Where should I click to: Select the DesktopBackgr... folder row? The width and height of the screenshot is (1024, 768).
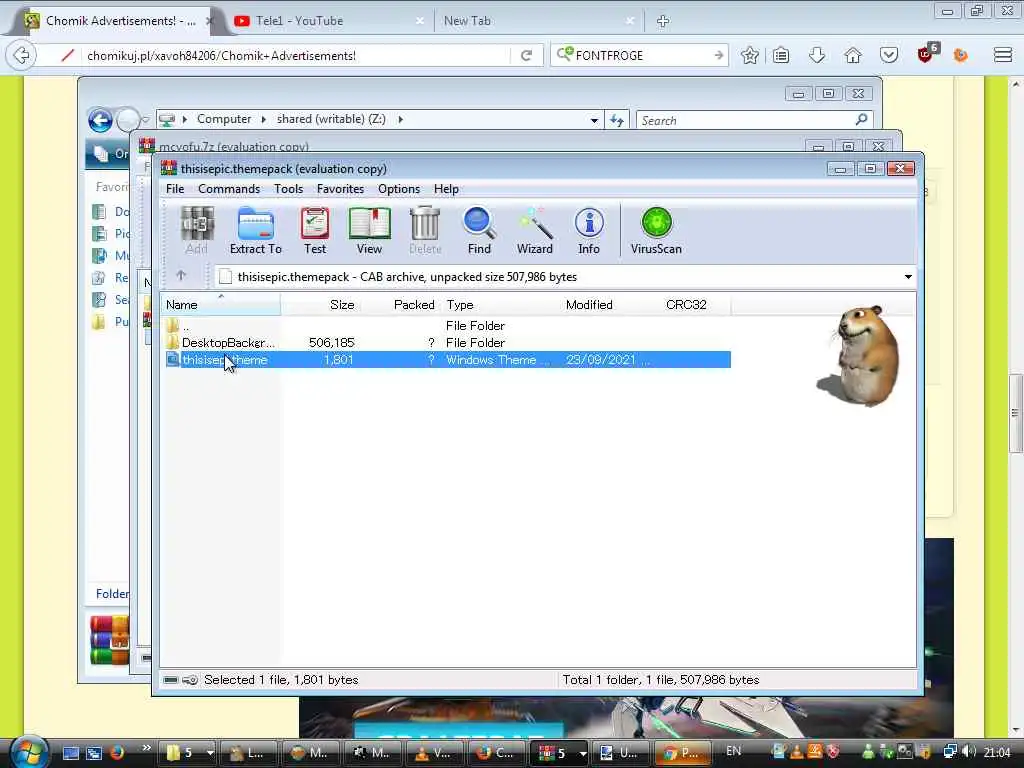(447, 342)
